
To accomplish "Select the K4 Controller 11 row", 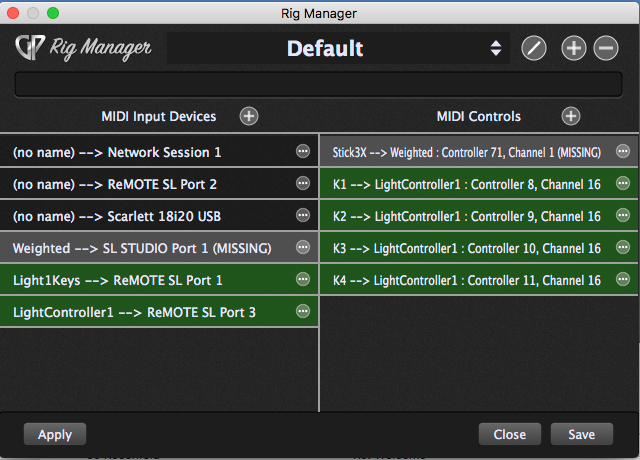I will pyautogui.click(x=466, y=280).
